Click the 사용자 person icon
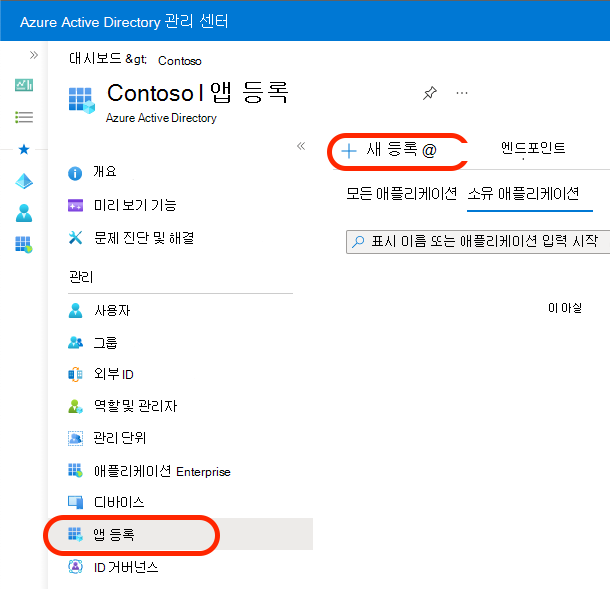Image resolution: width=610 pixels, height=589 pixels. pyautogui.click(x=75, y=310)
